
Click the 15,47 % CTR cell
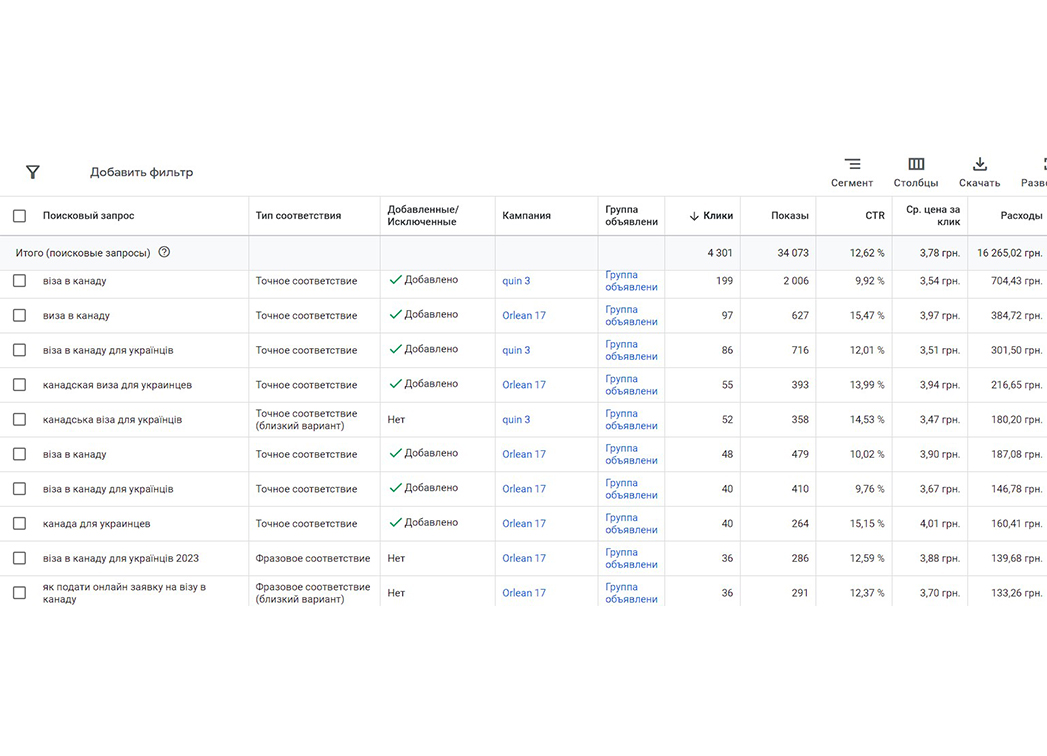point(867,315)
